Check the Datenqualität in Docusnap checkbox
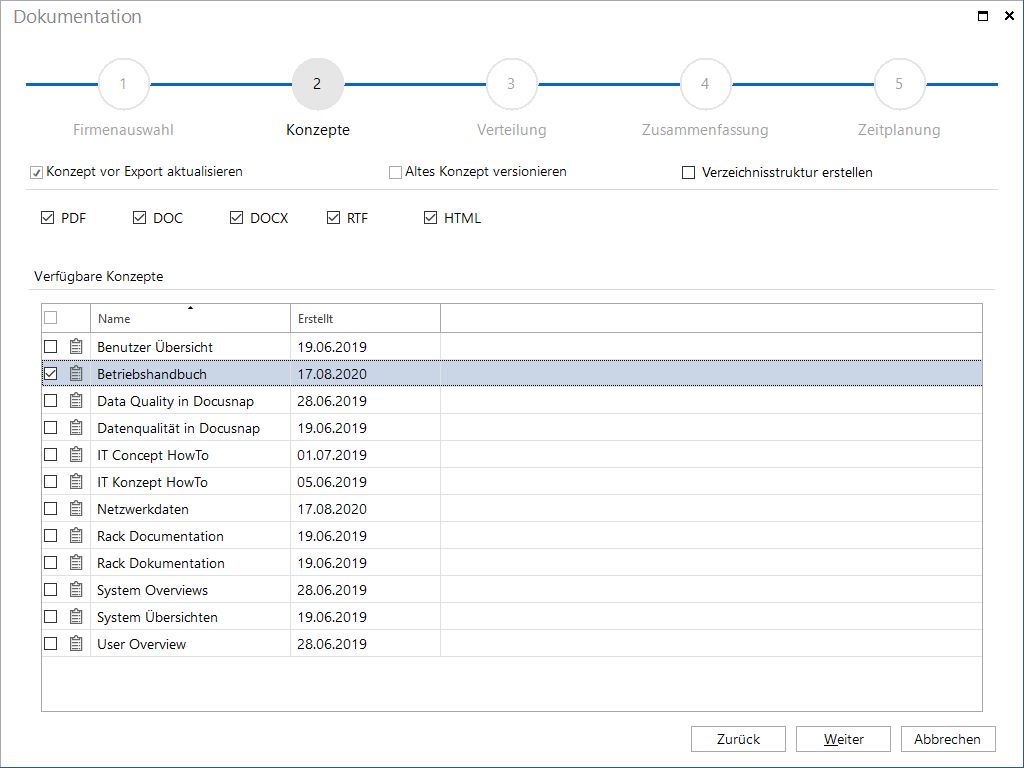 (50, 428)
